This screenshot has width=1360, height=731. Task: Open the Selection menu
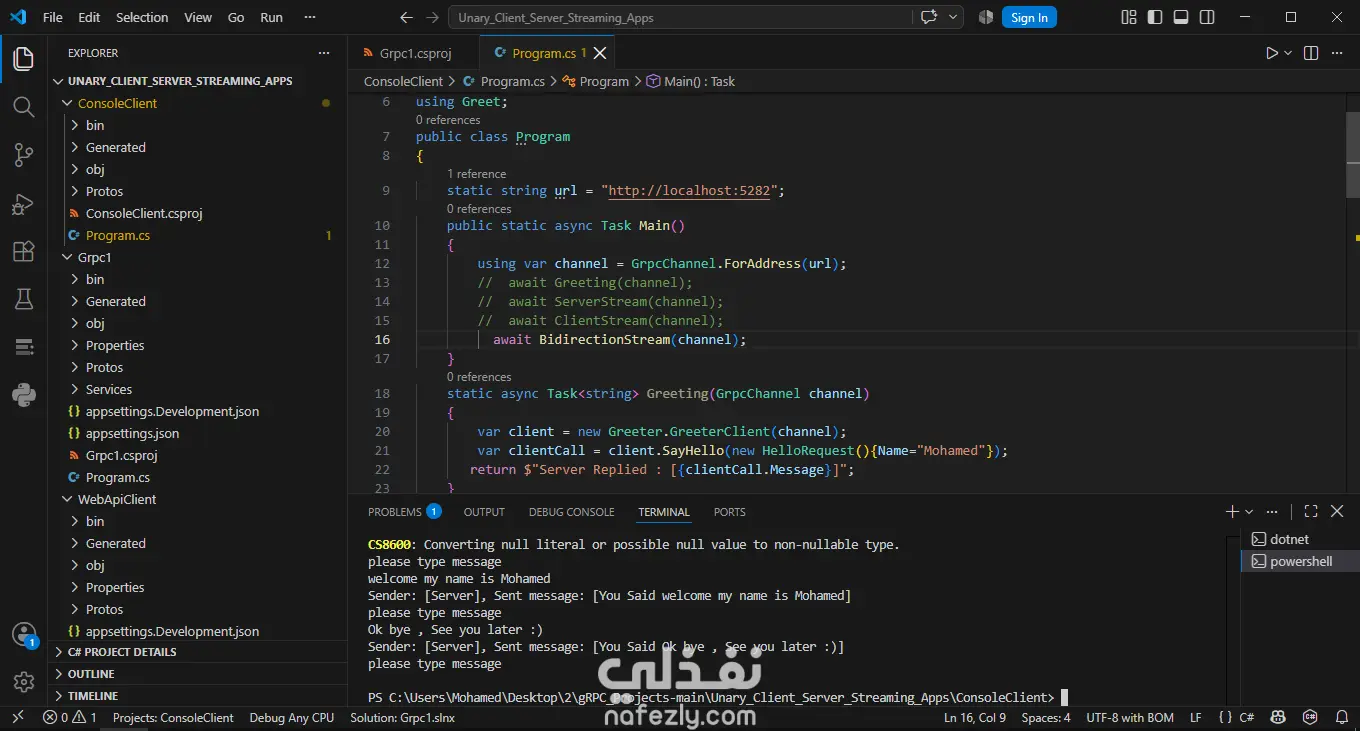click(142, 17)
